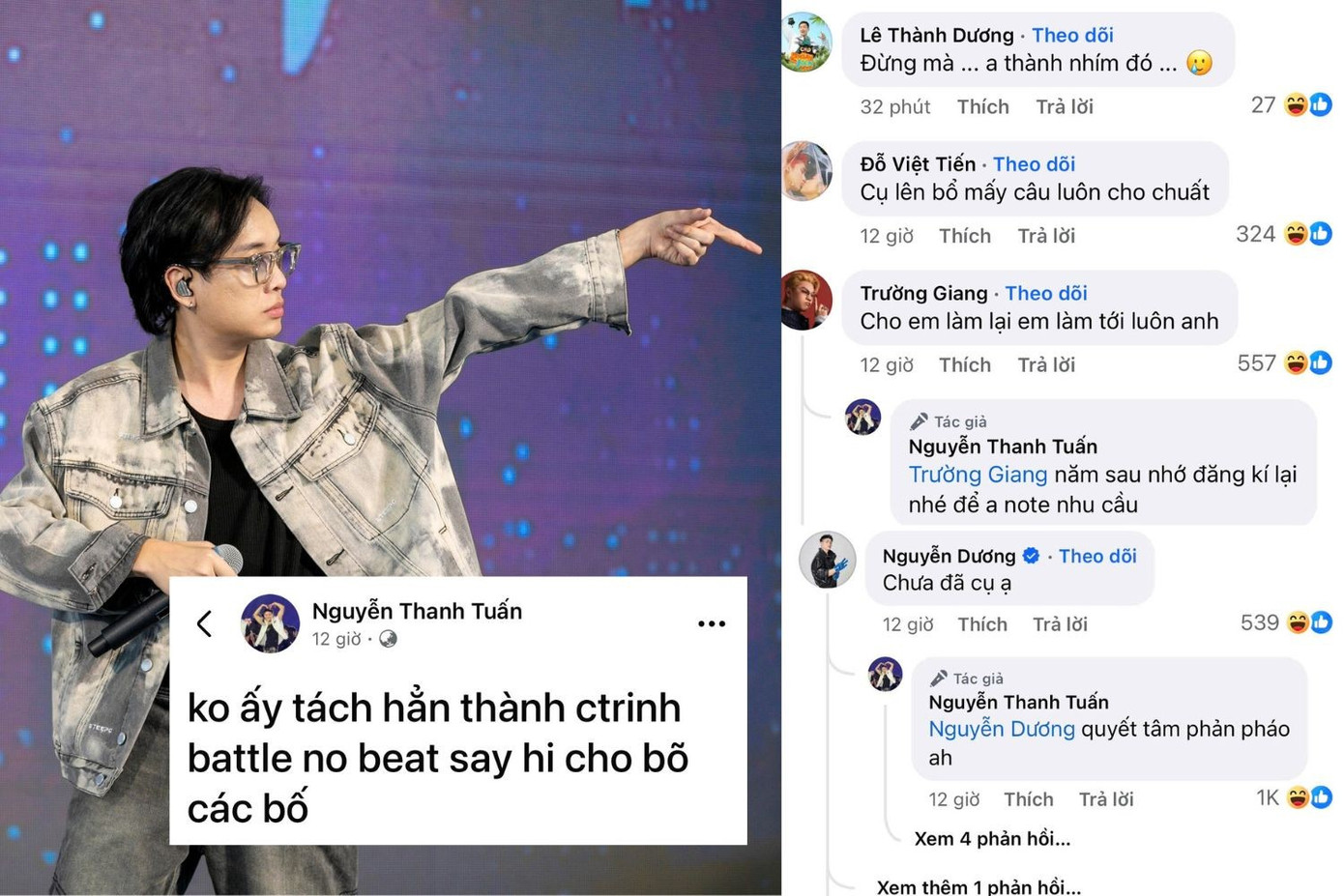Follow Trường Giang via Theo dõi
Viewport: 1344px width, 896px height.
[1046, 293]
